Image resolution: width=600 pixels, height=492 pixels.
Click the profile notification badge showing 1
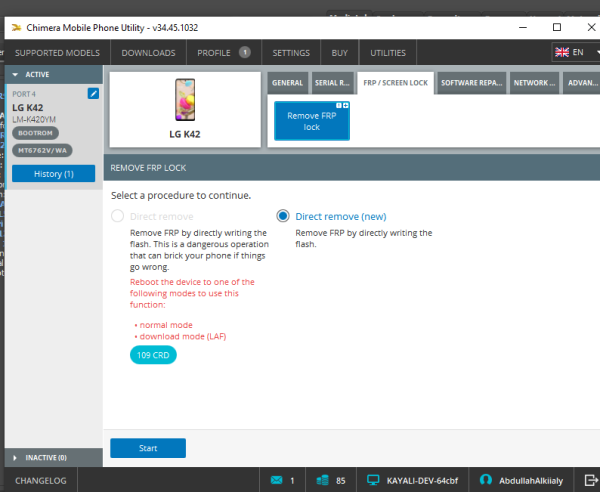click(x=245, y=52)
